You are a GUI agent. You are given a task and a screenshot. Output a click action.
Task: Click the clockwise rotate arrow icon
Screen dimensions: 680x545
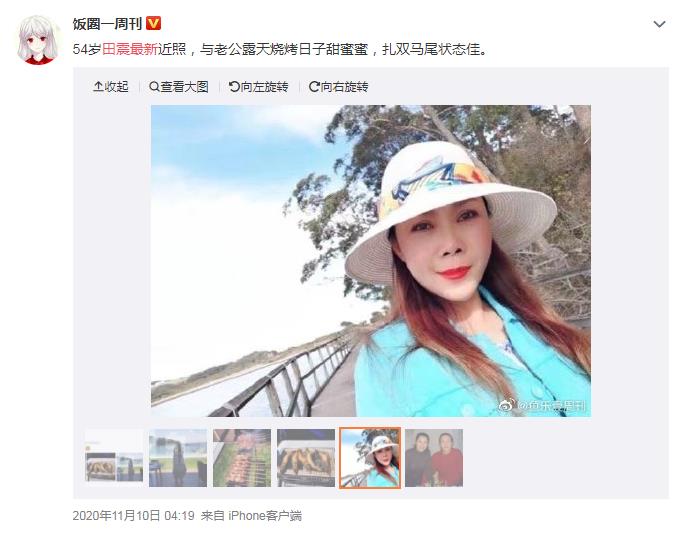point(314,87)
